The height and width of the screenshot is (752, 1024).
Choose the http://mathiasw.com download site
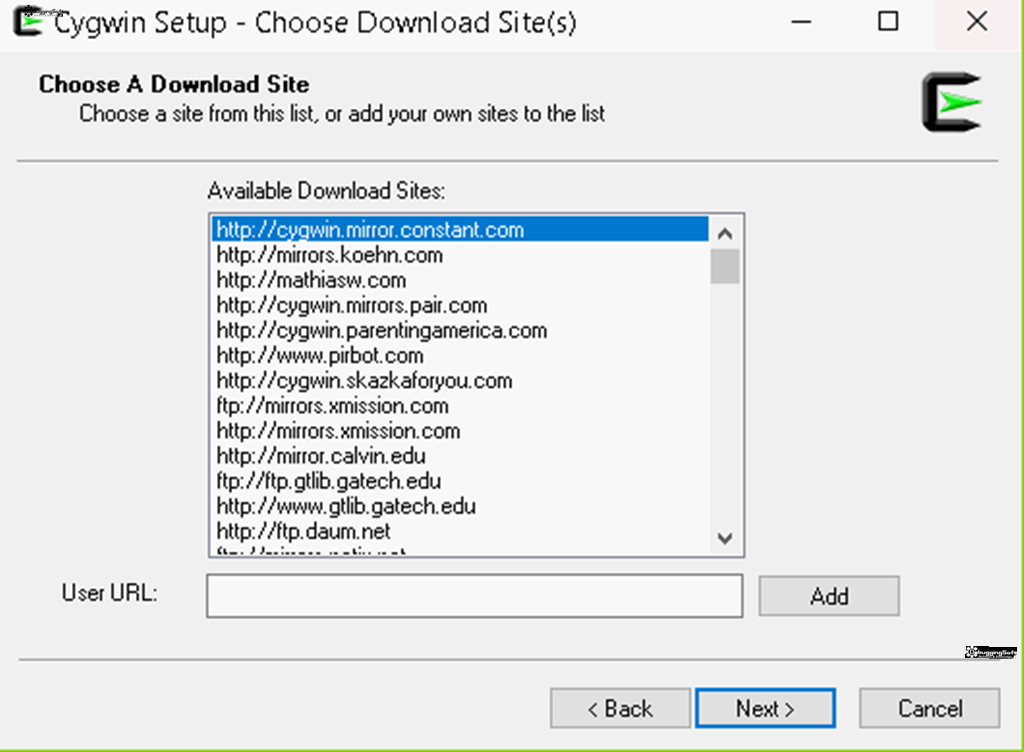click(460, 280)
